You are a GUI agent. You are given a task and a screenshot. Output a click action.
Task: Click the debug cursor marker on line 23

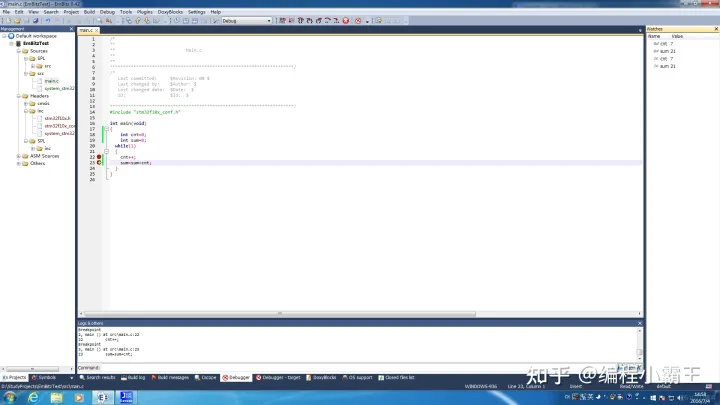99,163
